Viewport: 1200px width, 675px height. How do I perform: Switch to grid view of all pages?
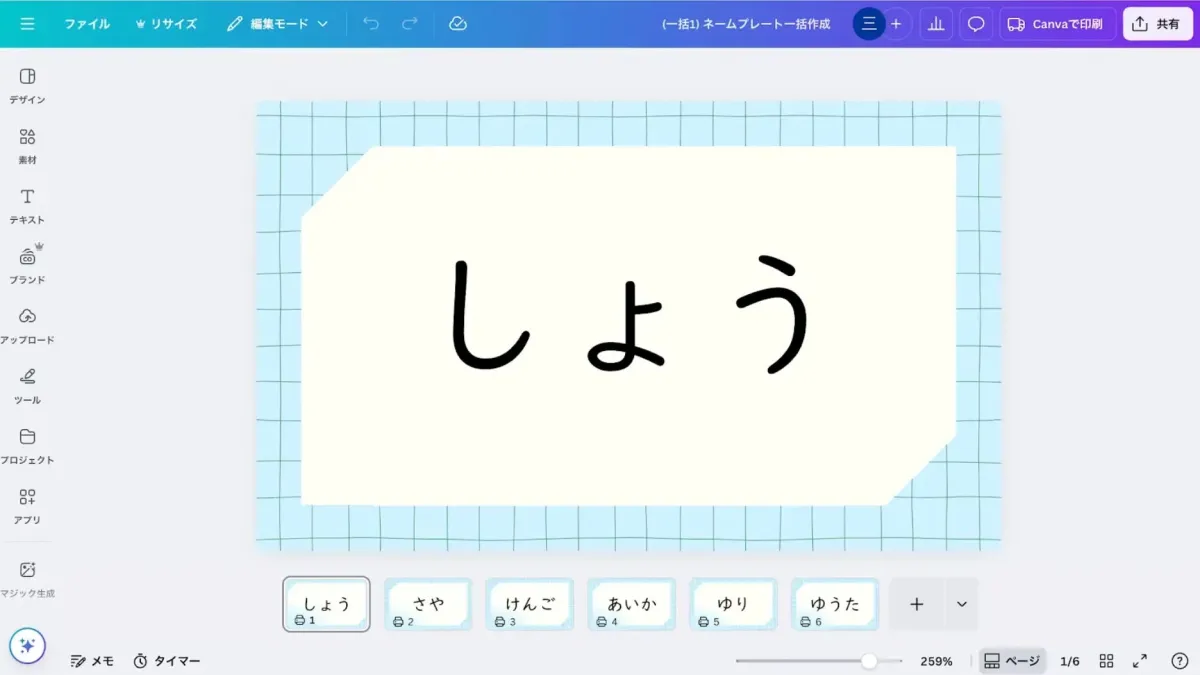1106,660
